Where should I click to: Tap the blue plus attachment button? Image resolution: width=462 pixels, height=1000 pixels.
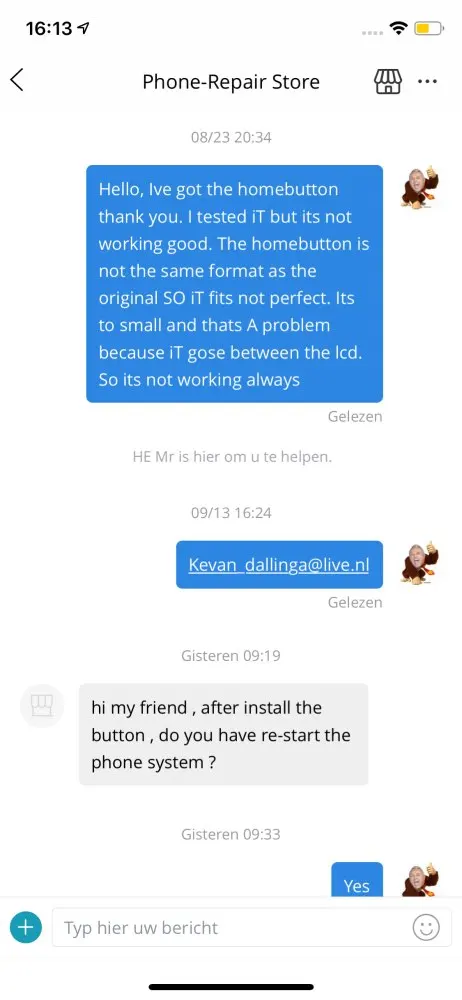tap(26, 927)
